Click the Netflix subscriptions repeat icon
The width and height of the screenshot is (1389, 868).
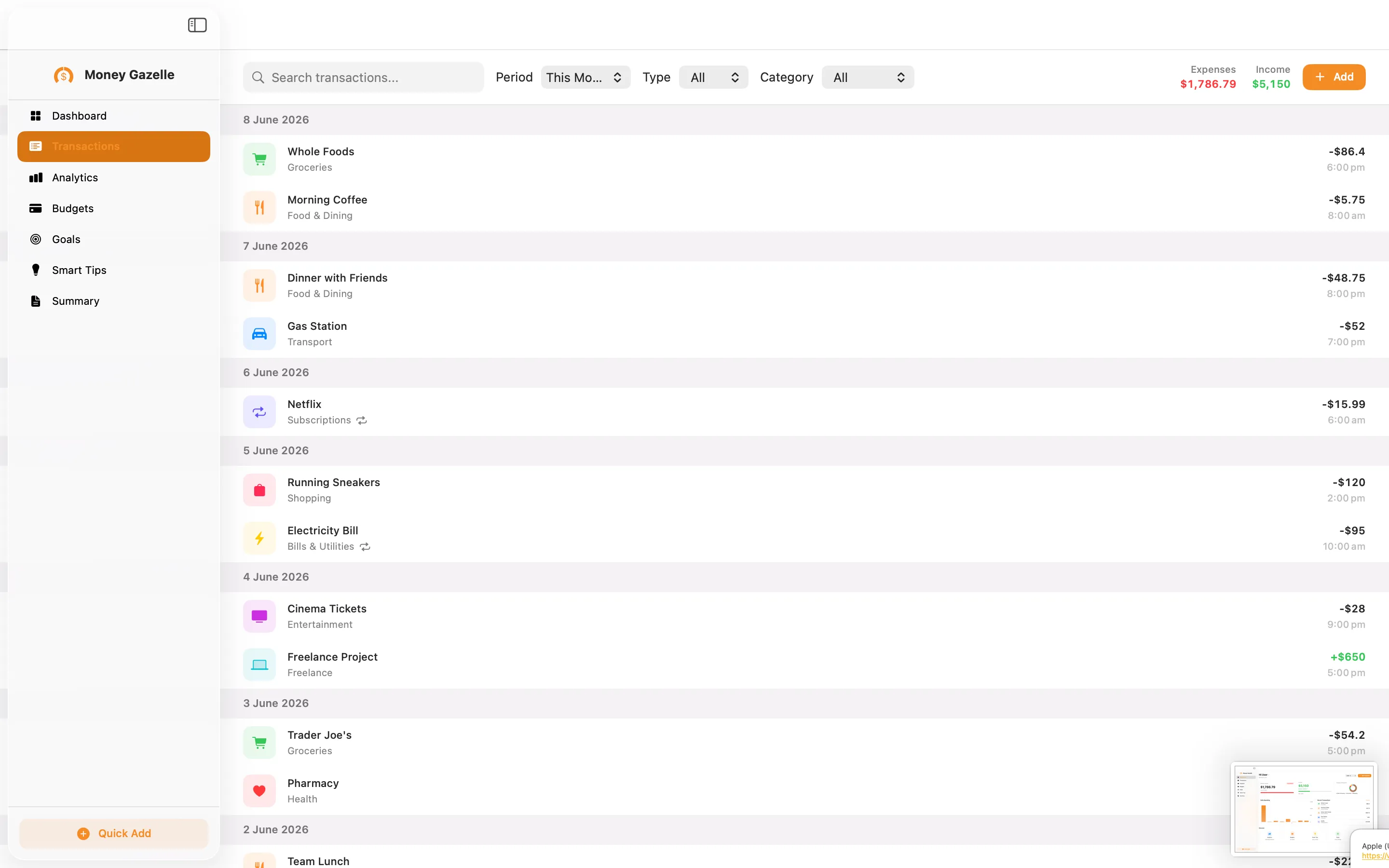[x=259, y=412]
